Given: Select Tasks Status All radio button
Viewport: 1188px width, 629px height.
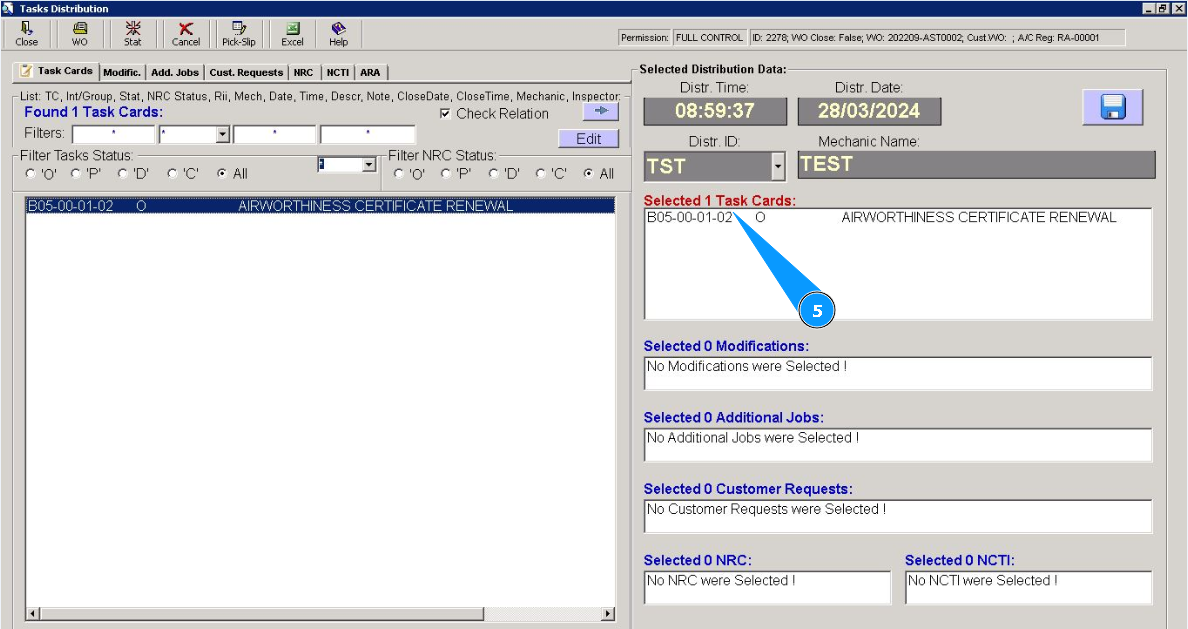Looking at the screenshot, I should [x=222, y=174].
